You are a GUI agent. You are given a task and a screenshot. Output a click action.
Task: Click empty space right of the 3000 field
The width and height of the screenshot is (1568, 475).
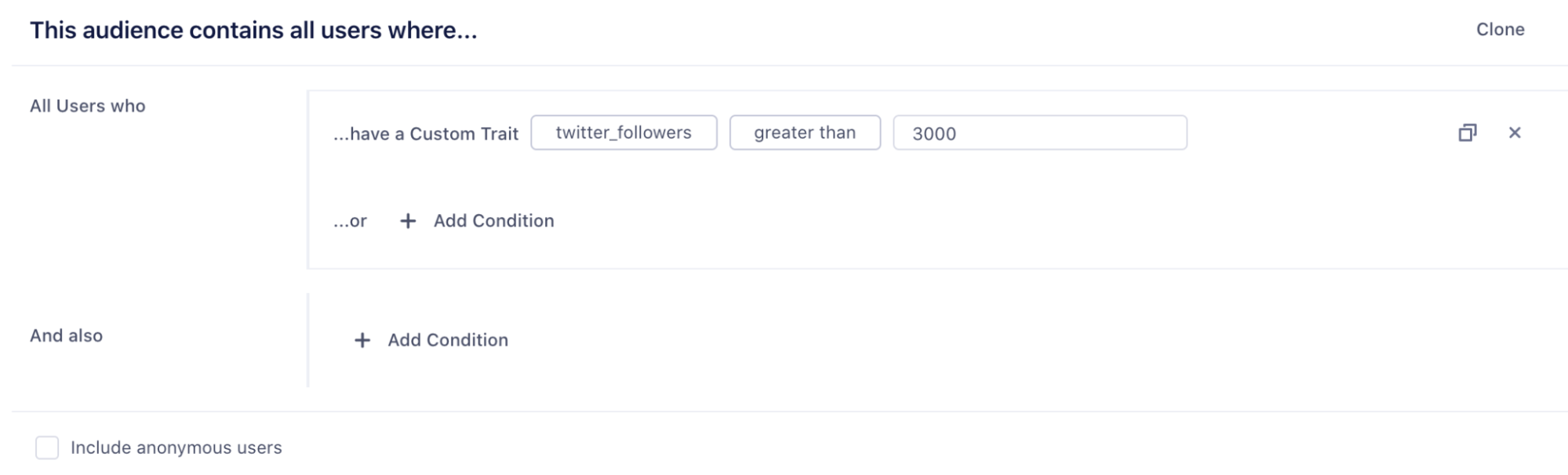[x=1318, y=133]
